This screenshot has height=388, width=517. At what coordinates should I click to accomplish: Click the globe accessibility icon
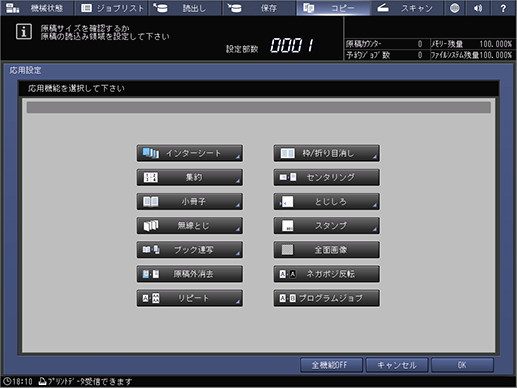[x=454, y=8]
